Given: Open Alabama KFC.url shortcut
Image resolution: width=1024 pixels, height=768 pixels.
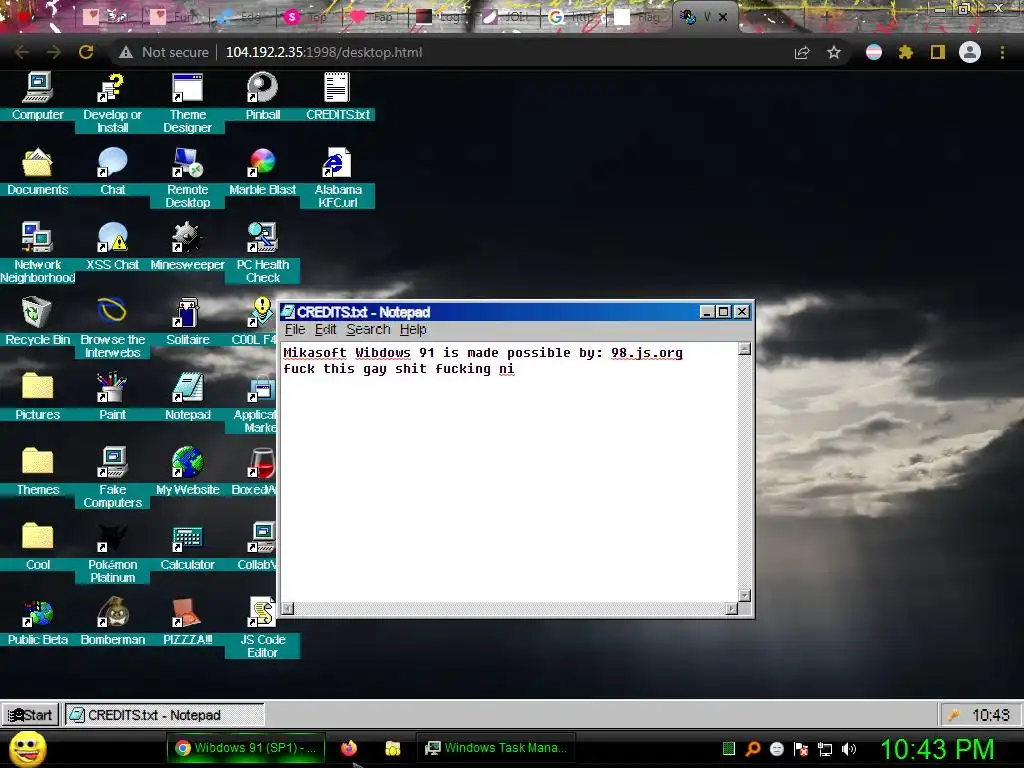Looking at the screenshot, I should click(x=338, y=178).
